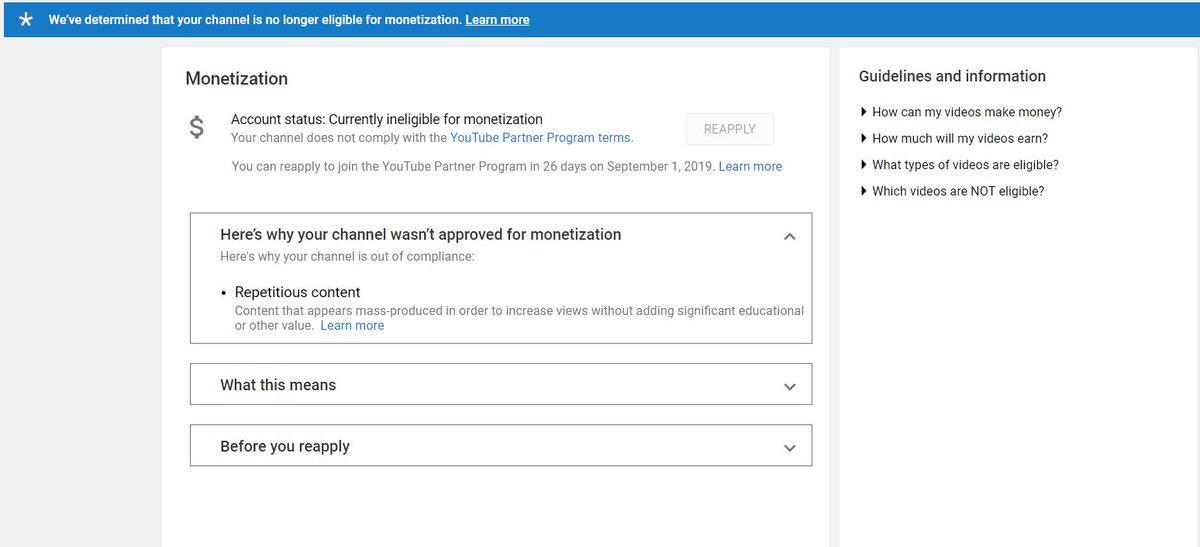Click Account status: Currently ineligible text
The image size is (1200, 547).
point(387,119)
